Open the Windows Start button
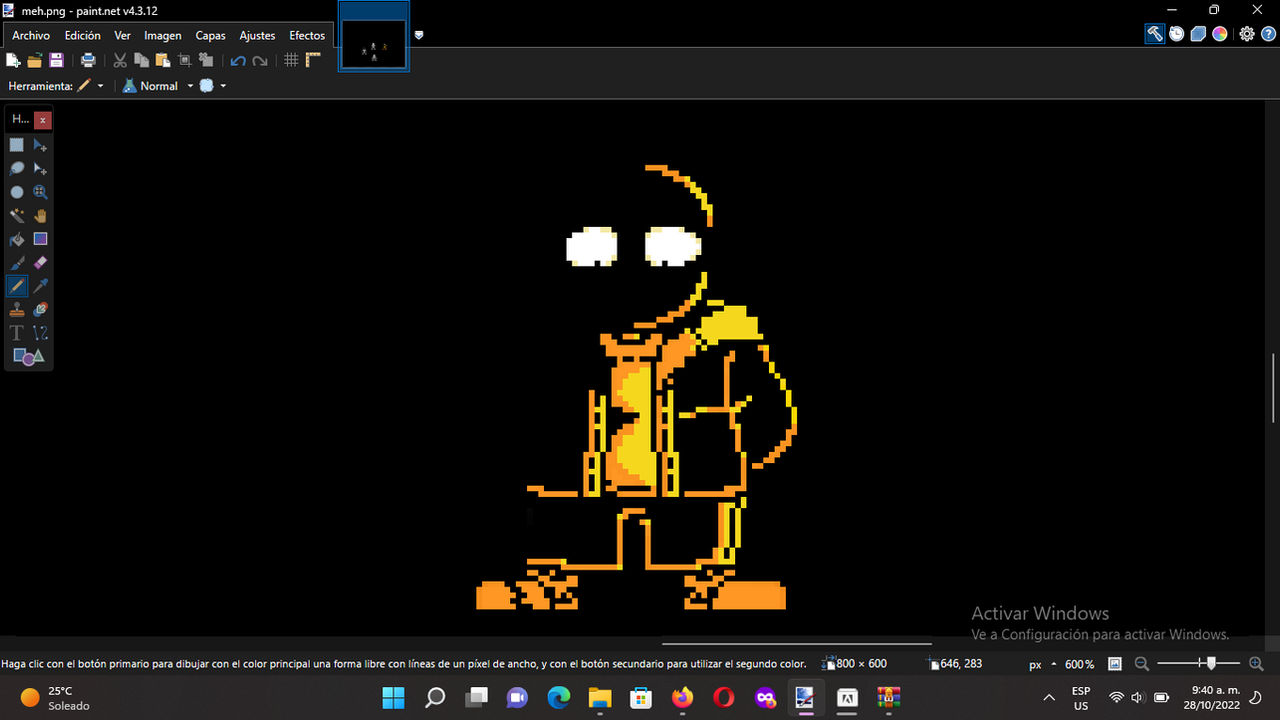The width and height of the screenshot is (1280, 720). coord(393,697)
